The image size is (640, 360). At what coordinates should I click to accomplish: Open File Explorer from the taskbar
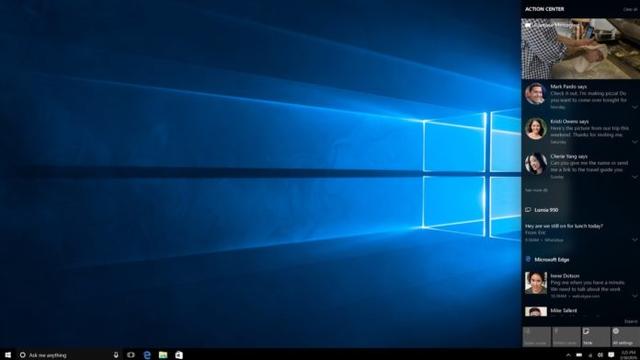coord(163,355)
